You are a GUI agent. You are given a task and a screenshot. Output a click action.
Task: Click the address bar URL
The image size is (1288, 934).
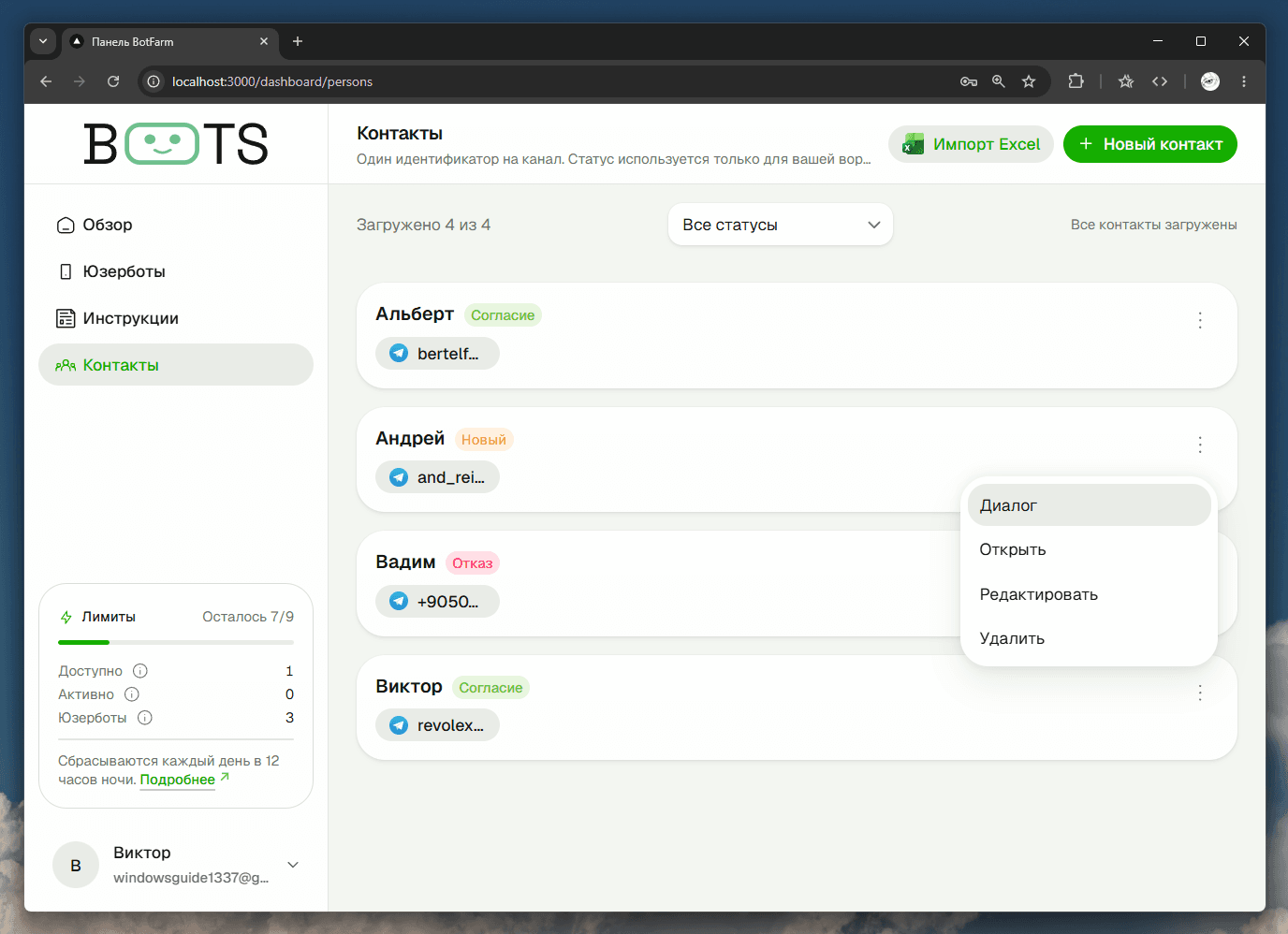tap(272, 81)
